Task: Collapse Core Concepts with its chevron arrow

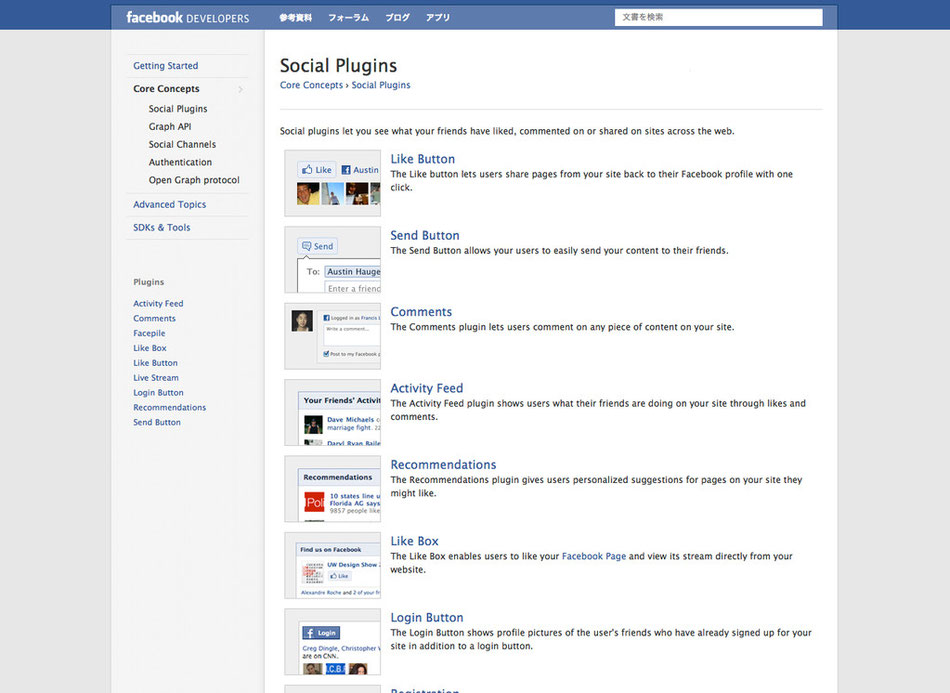Action: 241,89
